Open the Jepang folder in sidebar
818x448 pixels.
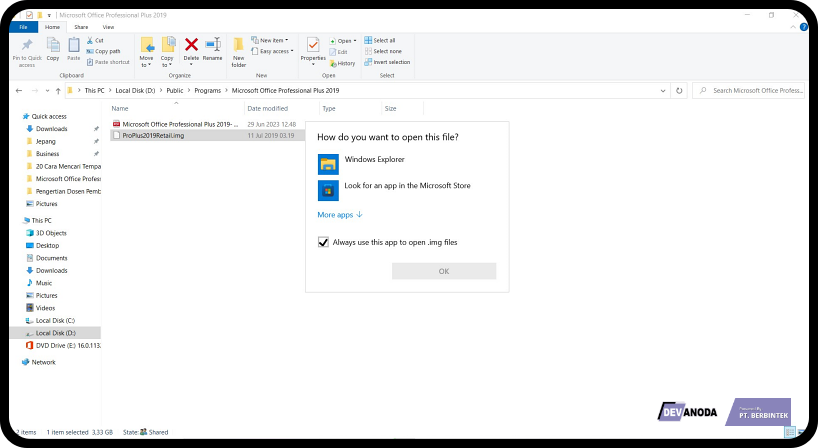[x=45, y=141]
